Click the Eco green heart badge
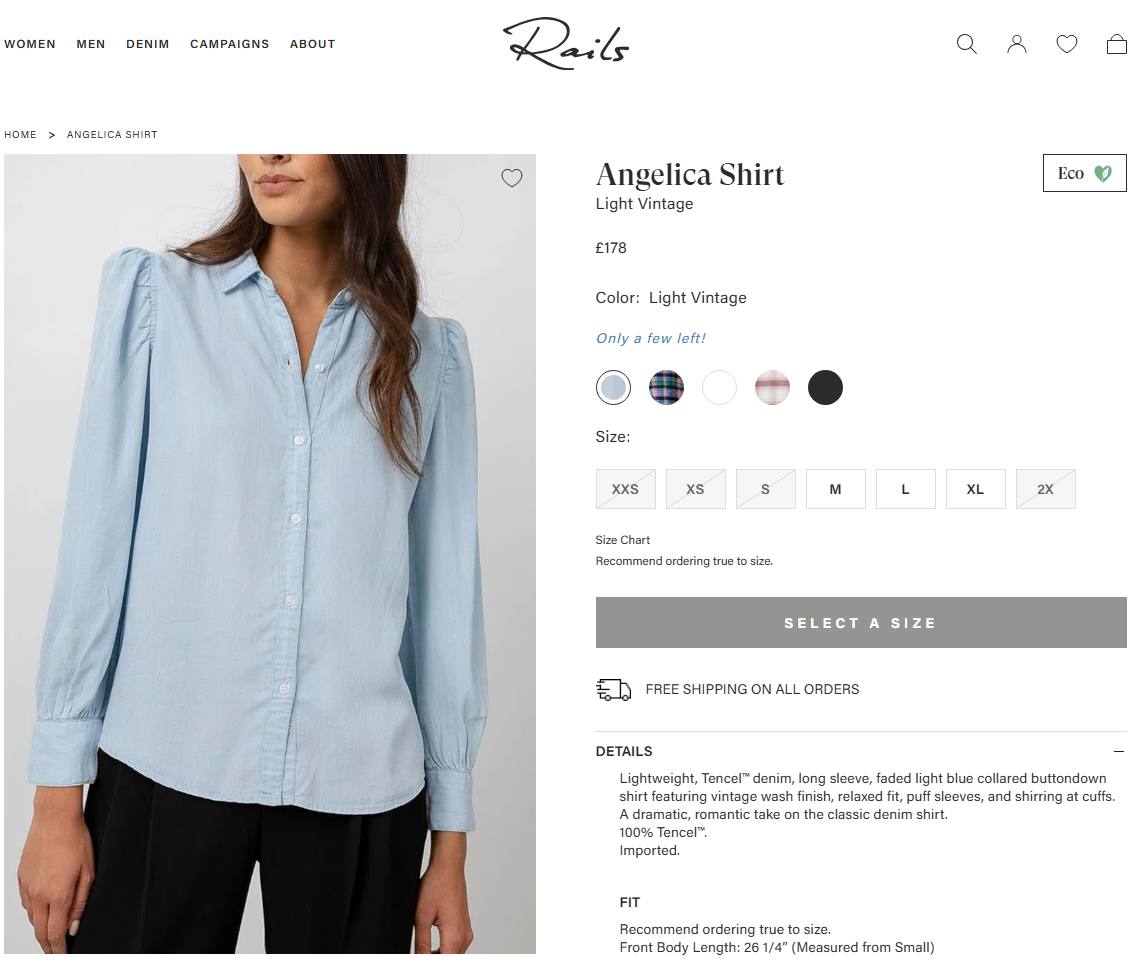1142x959 pixels. [1084, 173]
